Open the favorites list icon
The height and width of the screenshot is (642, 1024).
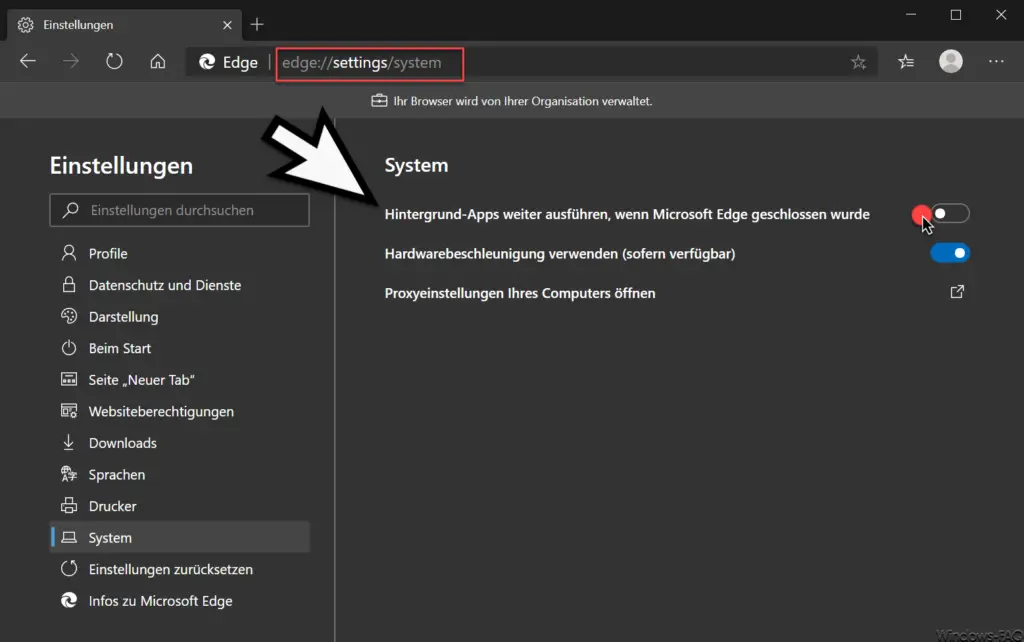(x=906, y=61)
